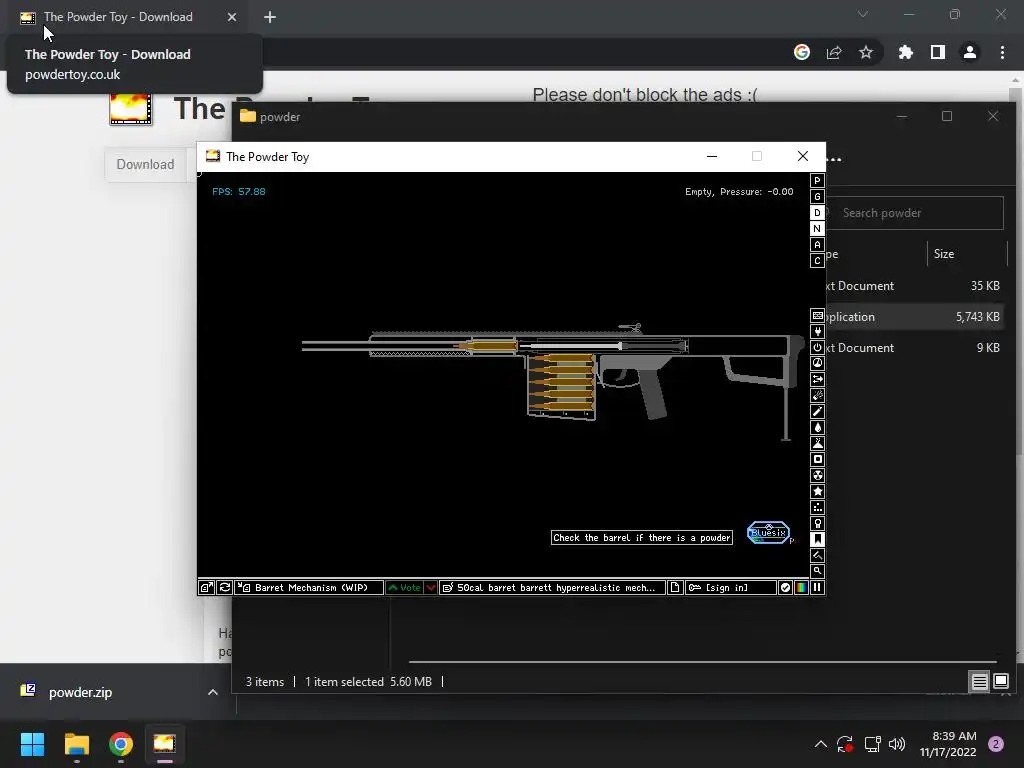
Task: Open the Special star menu icon
Action: 817,491
